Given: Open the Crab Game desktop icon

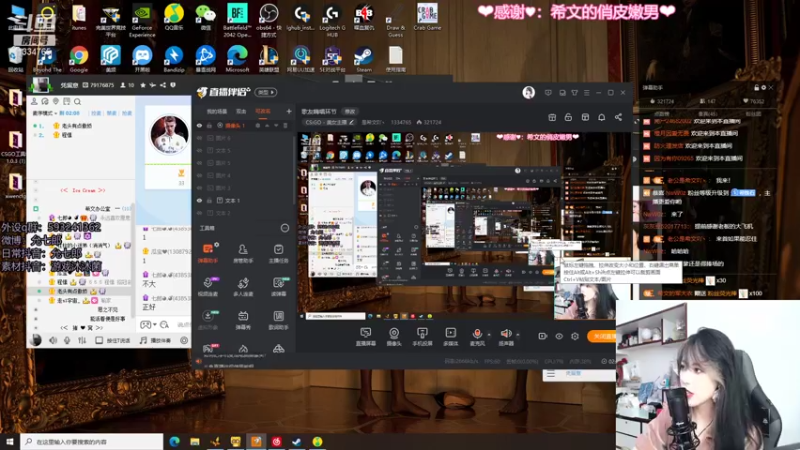Looking at the screenshot, I should tap(427, 17).
